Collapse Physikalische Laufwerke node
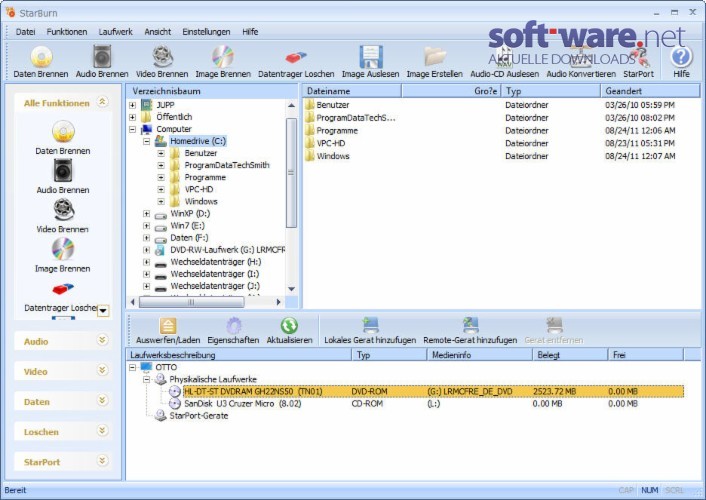The image size is (706, 500). coord(146,380)
